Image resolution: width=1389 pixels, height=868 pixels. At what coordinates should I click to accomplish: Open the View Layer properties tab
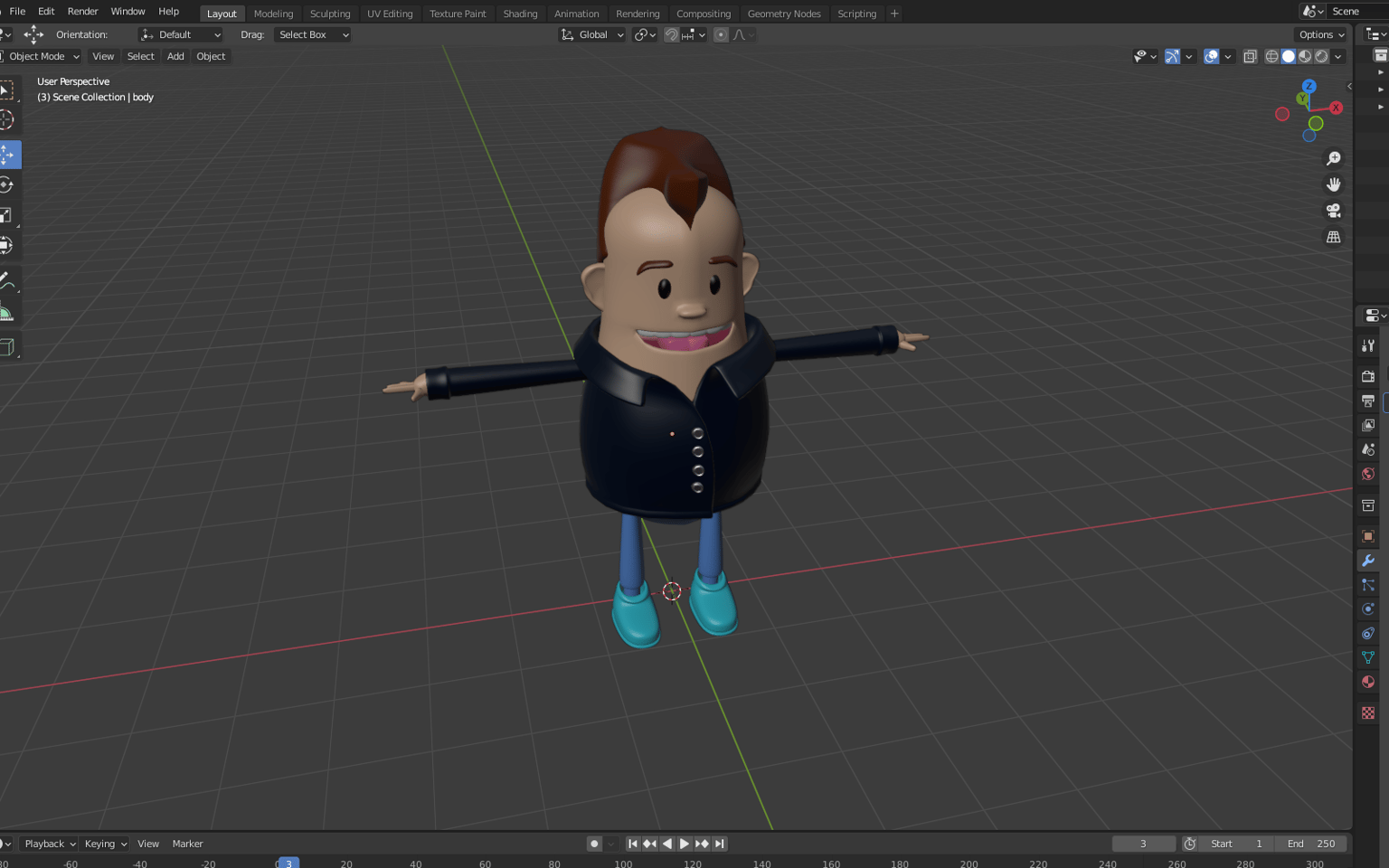point(1368,425)
